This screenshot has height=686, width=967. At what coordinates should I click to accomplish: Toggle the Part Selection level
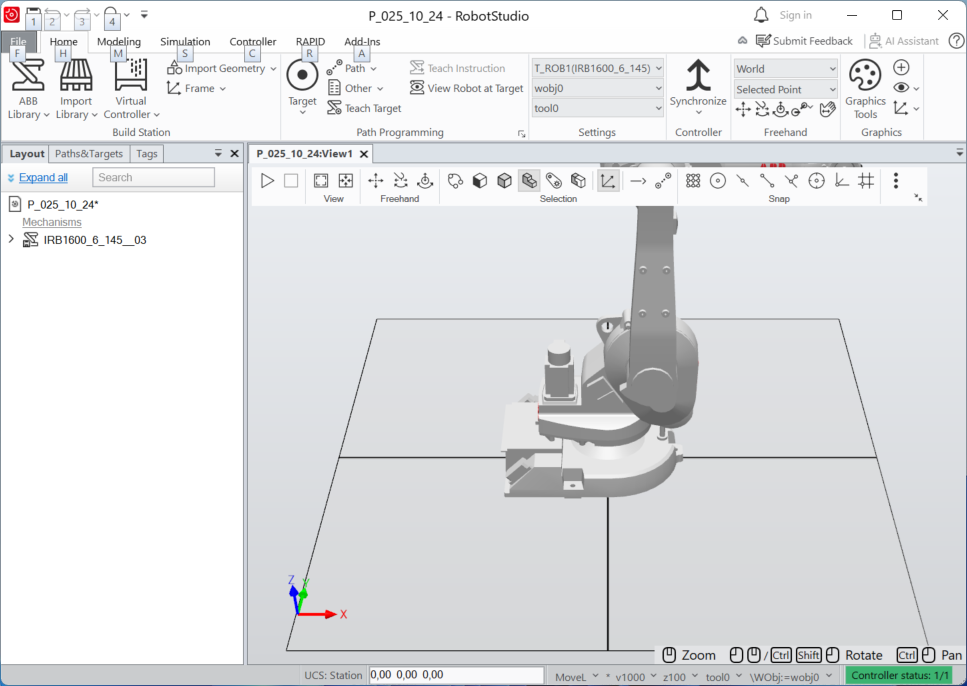click(x=529, y=181)
